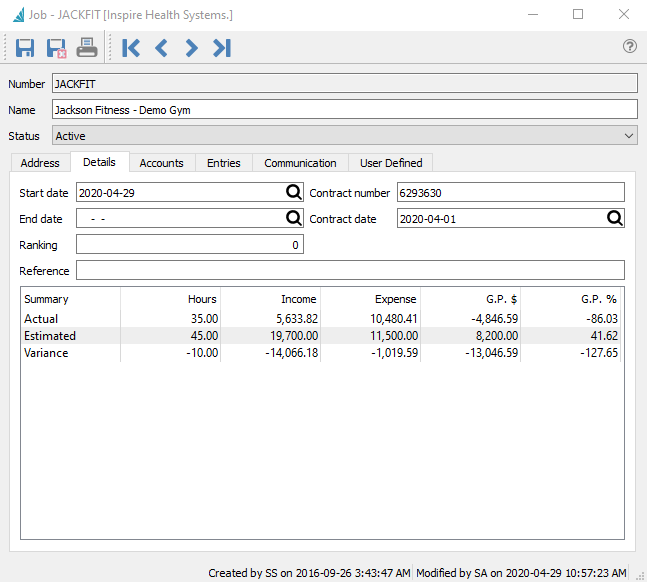Open Start date lookup magnifier
647x582 pixels.
point(294,193)
